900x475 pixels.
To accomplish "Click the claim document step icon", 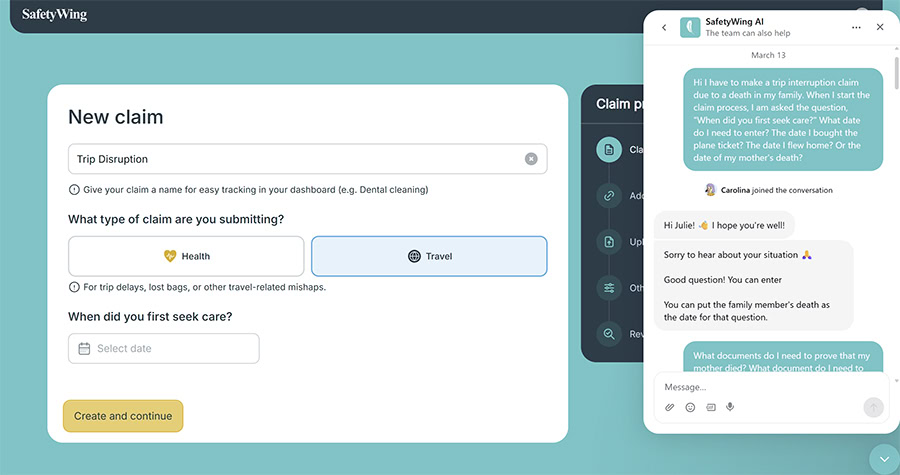I will pyautogui.click(x=609, y=150).
